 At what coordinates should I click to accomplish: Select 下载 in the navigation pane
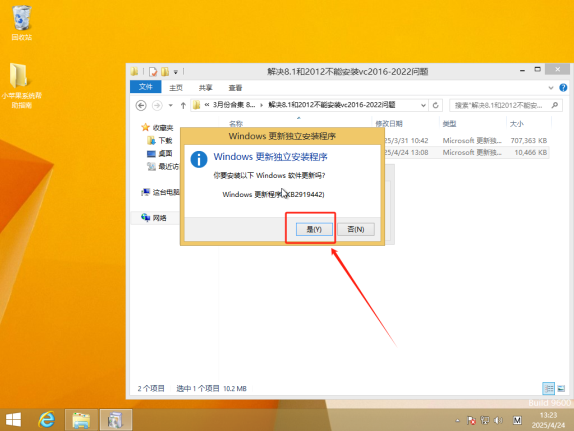tap(159, 140)
